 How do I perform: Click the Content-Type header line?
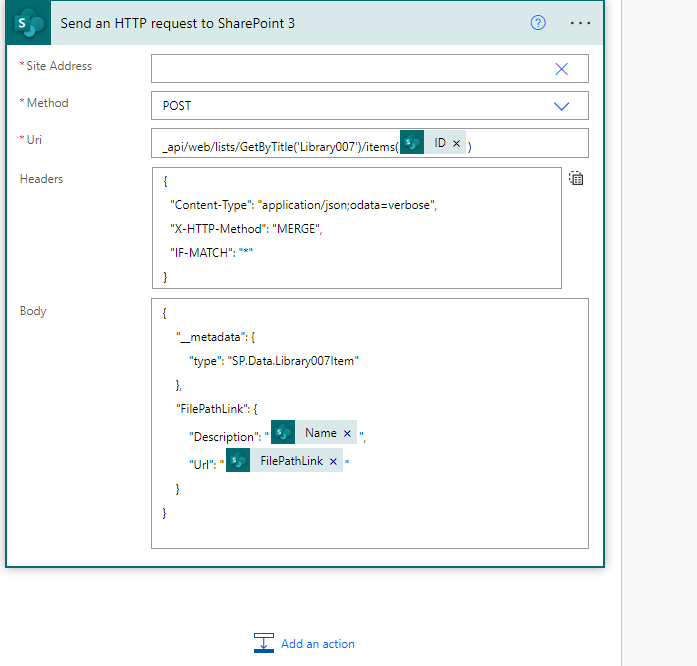304,205
